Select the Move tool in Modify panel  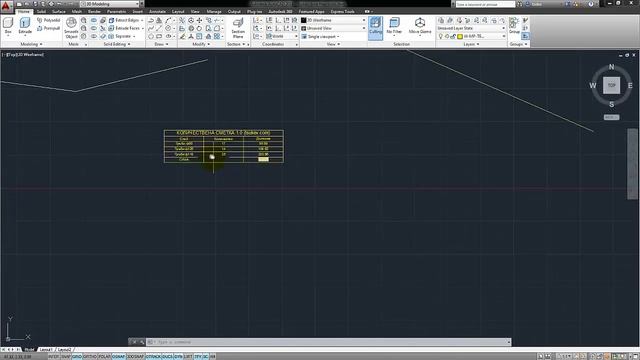200,20
